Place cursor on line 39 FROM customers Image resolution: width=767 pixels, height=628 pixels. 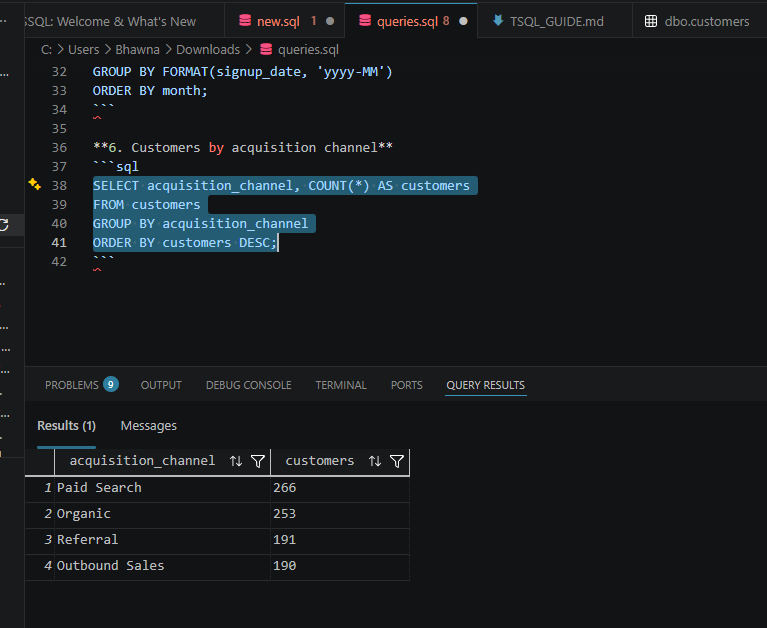146,204
